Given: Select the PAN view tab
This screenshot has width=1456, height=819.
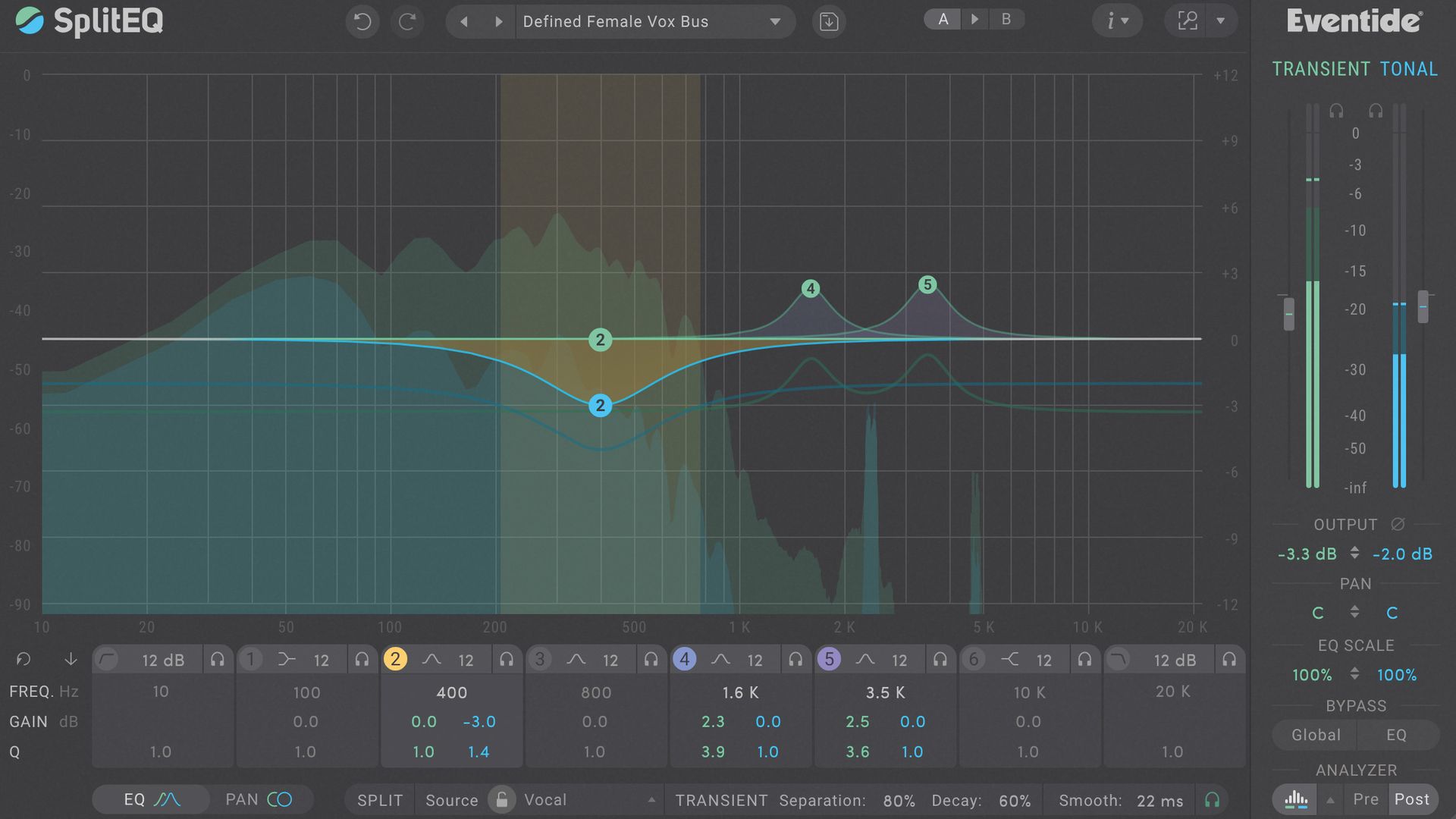Looking at the screenshot, I should point(258,799).
